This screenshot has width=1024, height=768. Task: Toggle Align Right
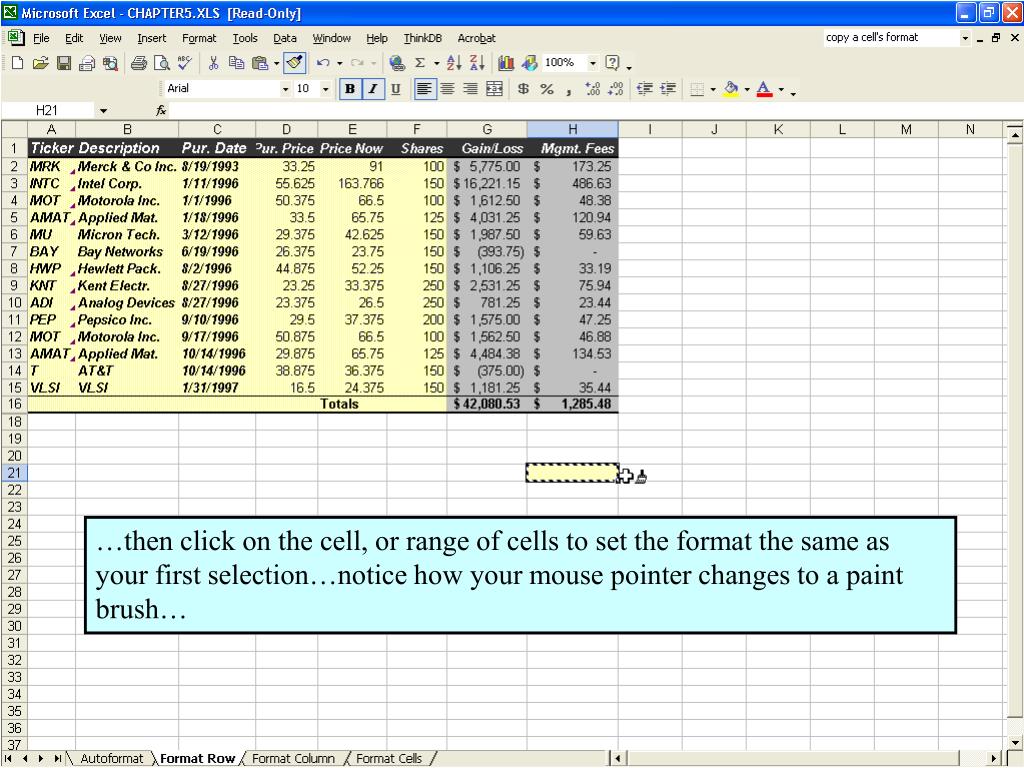pos(470,89)
